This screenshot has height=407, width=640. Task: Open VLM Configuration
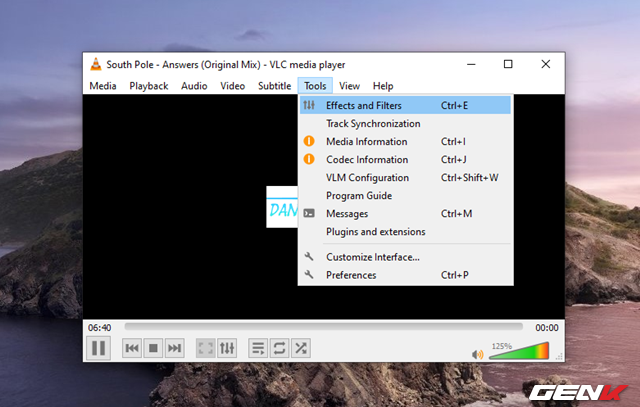click(405, 177)
